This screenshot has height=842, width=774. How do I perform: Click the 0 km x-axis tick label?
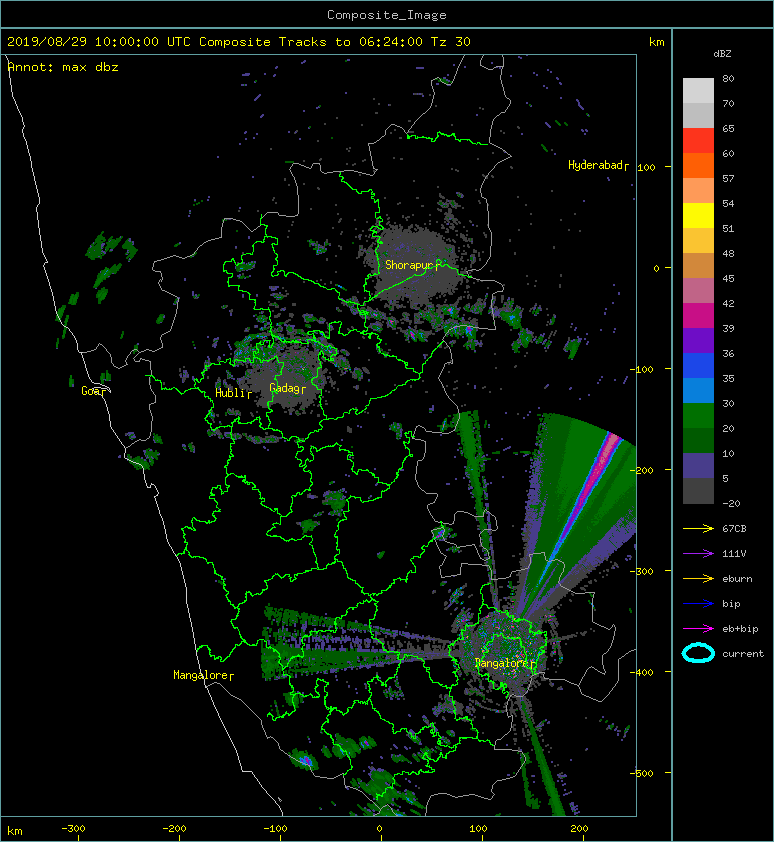pyautogui.click(x=379, y=829)
